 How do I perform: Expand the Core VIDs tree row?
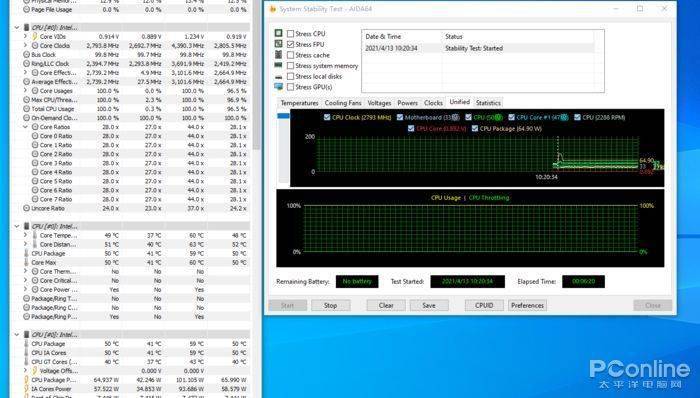pyautogui.click(x=25, y=36)
